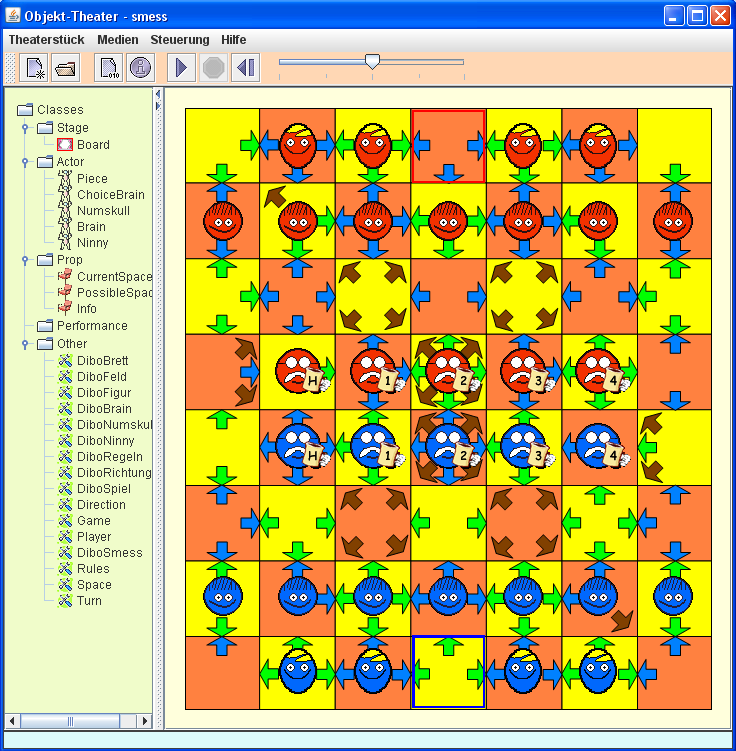Collapse the Other folder node
Image resolution: width=736 pixels, height=751 pixels.
tap(24, 344)
